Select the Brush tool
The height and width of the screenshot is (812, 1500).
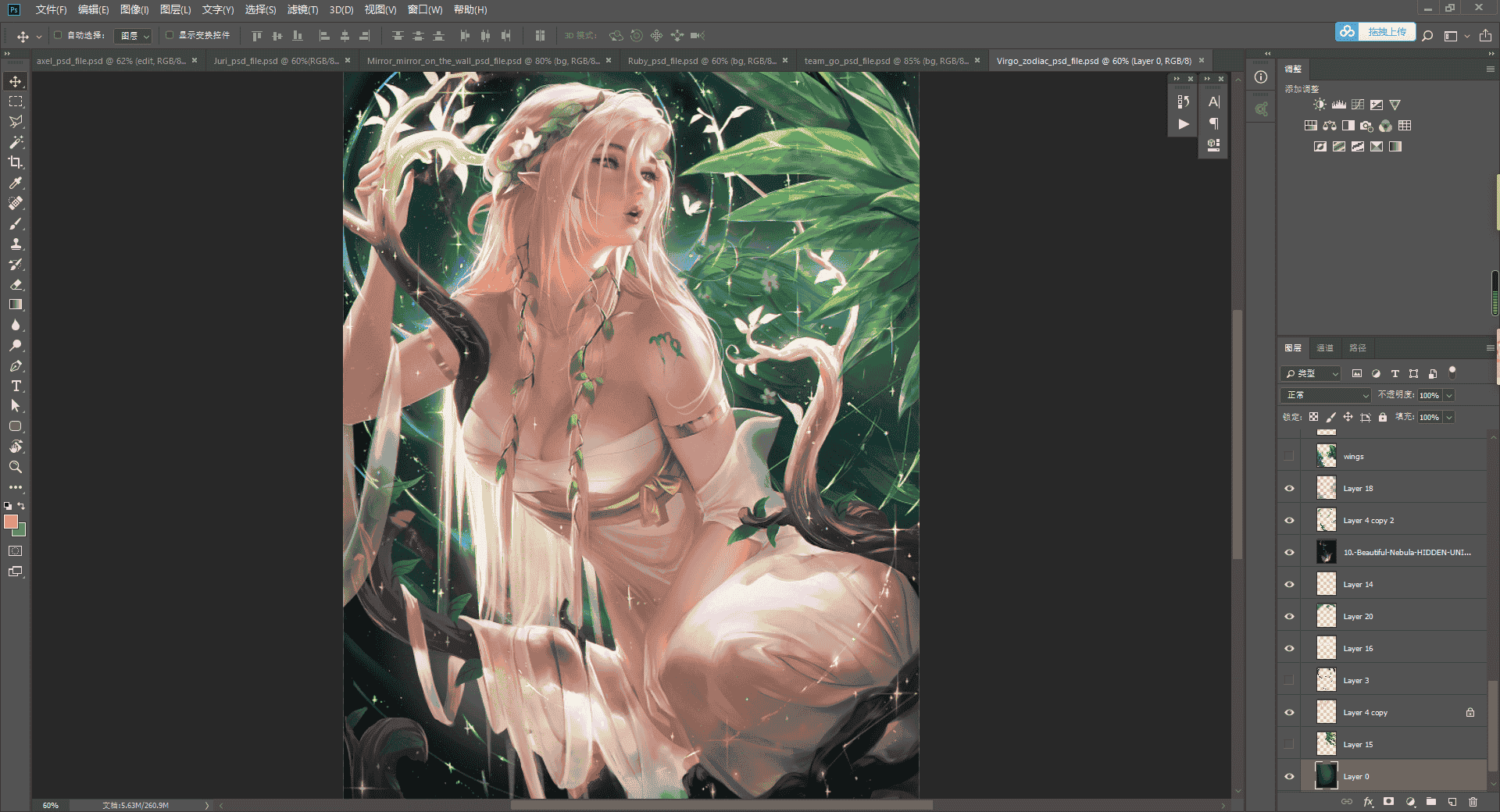pos(16,223)
